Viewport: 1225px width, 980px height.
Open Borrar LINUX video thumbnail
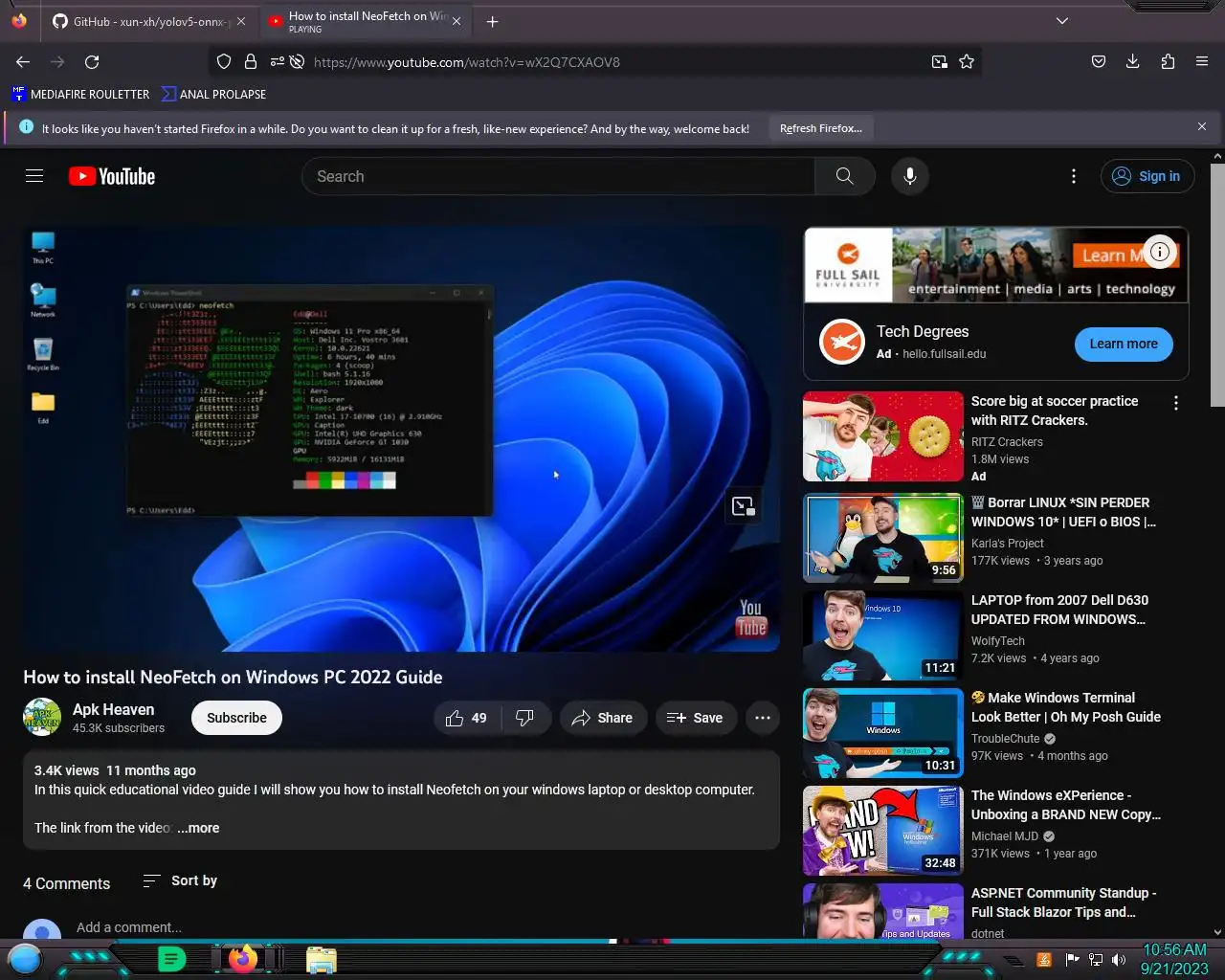click(883, 538)
